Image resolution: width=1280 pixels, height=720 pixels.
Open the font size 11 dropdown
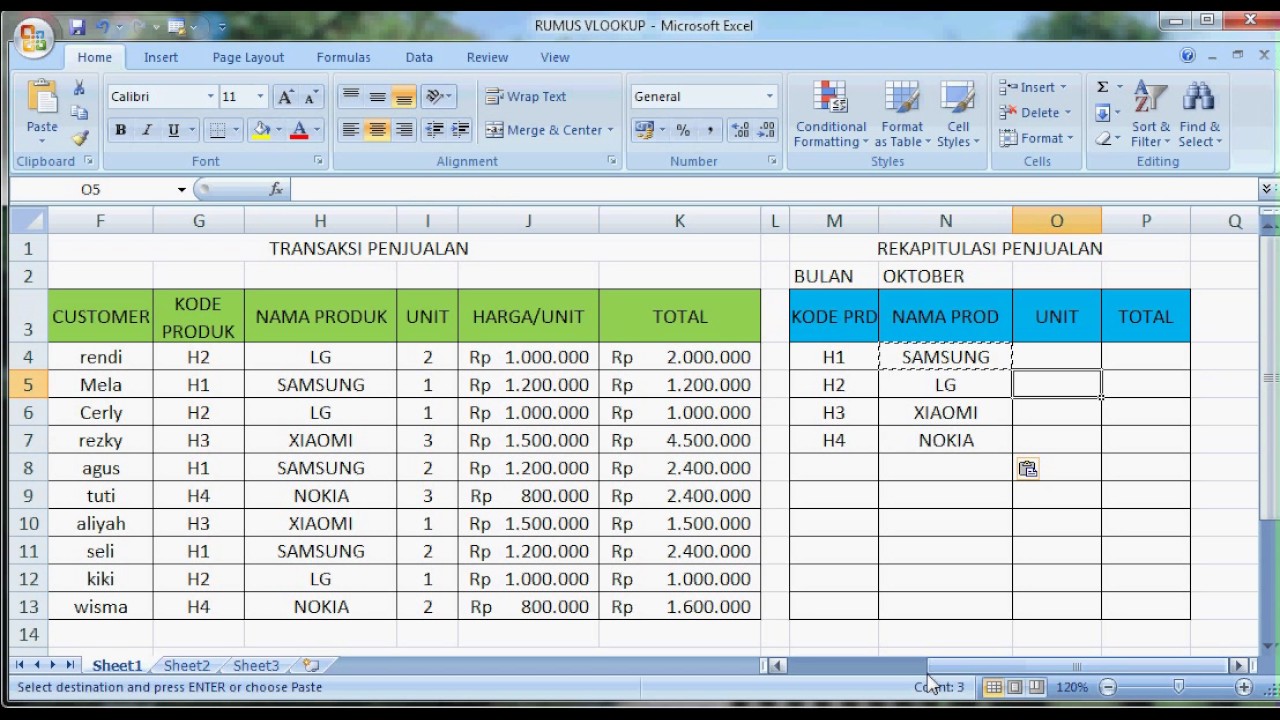tap(260, 97)
